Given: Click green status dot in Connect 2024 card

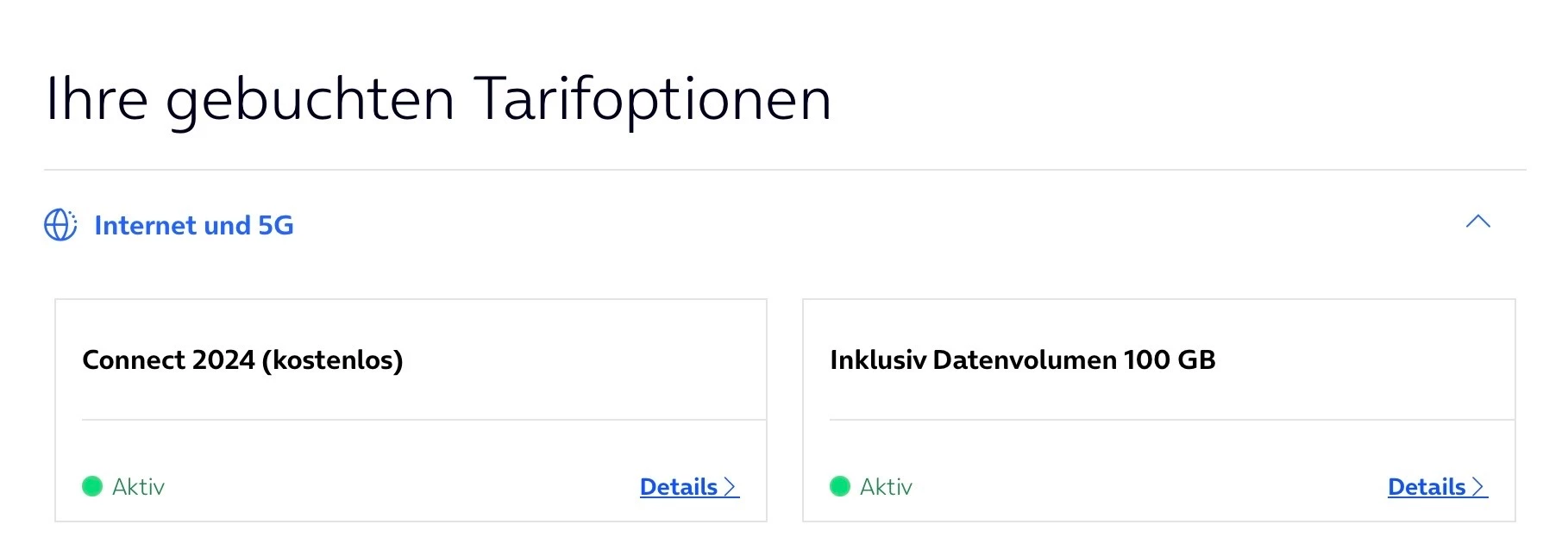Looking at the screenshot, I should coord(92,487).
